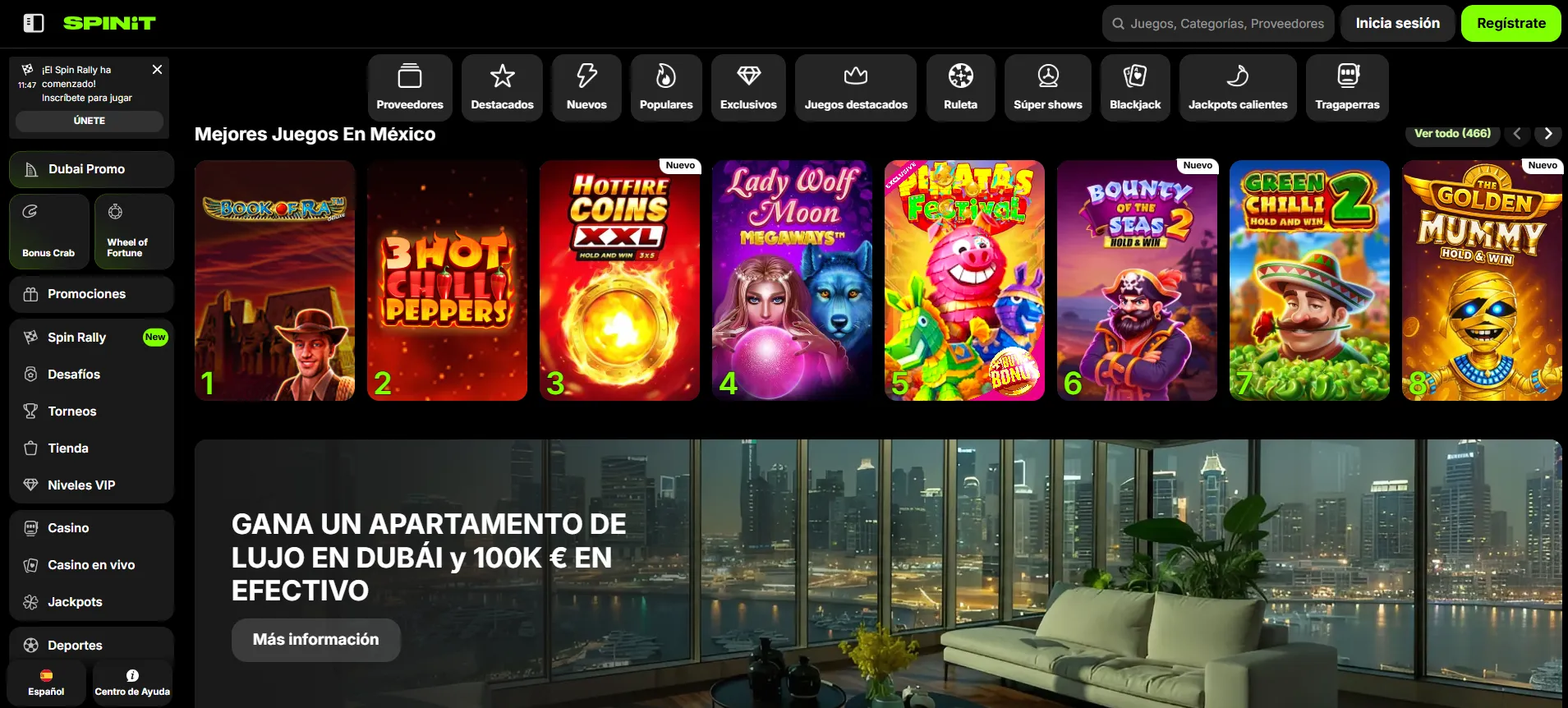Screen dimensions: 1568x708
Task: Click Ver todo (466) link
Action: tap(1452, 133)
